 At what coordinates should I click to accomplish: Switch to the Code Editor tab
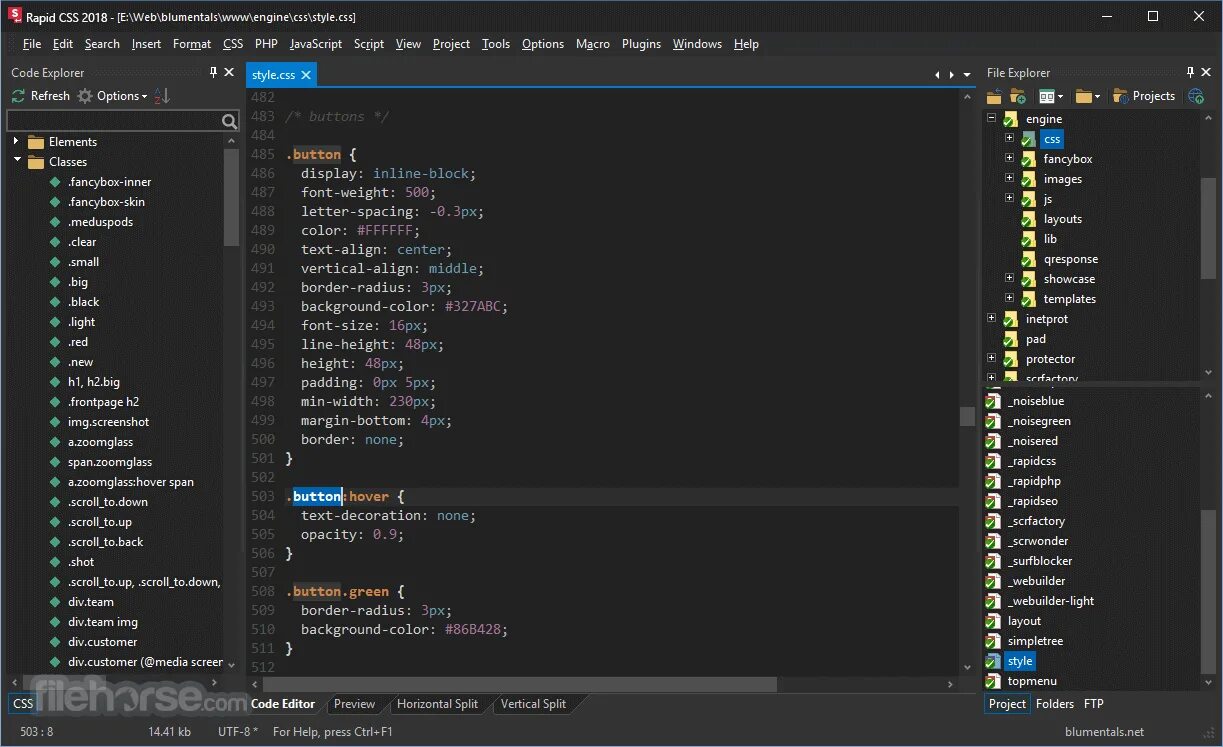[x=283, y=704]
